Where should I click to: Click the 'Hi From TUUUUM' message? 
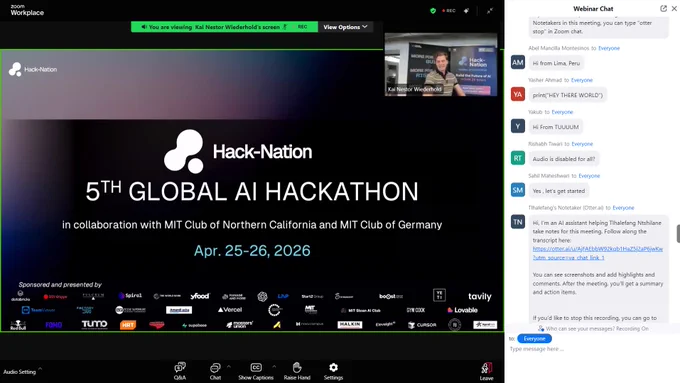click(556, 127)
